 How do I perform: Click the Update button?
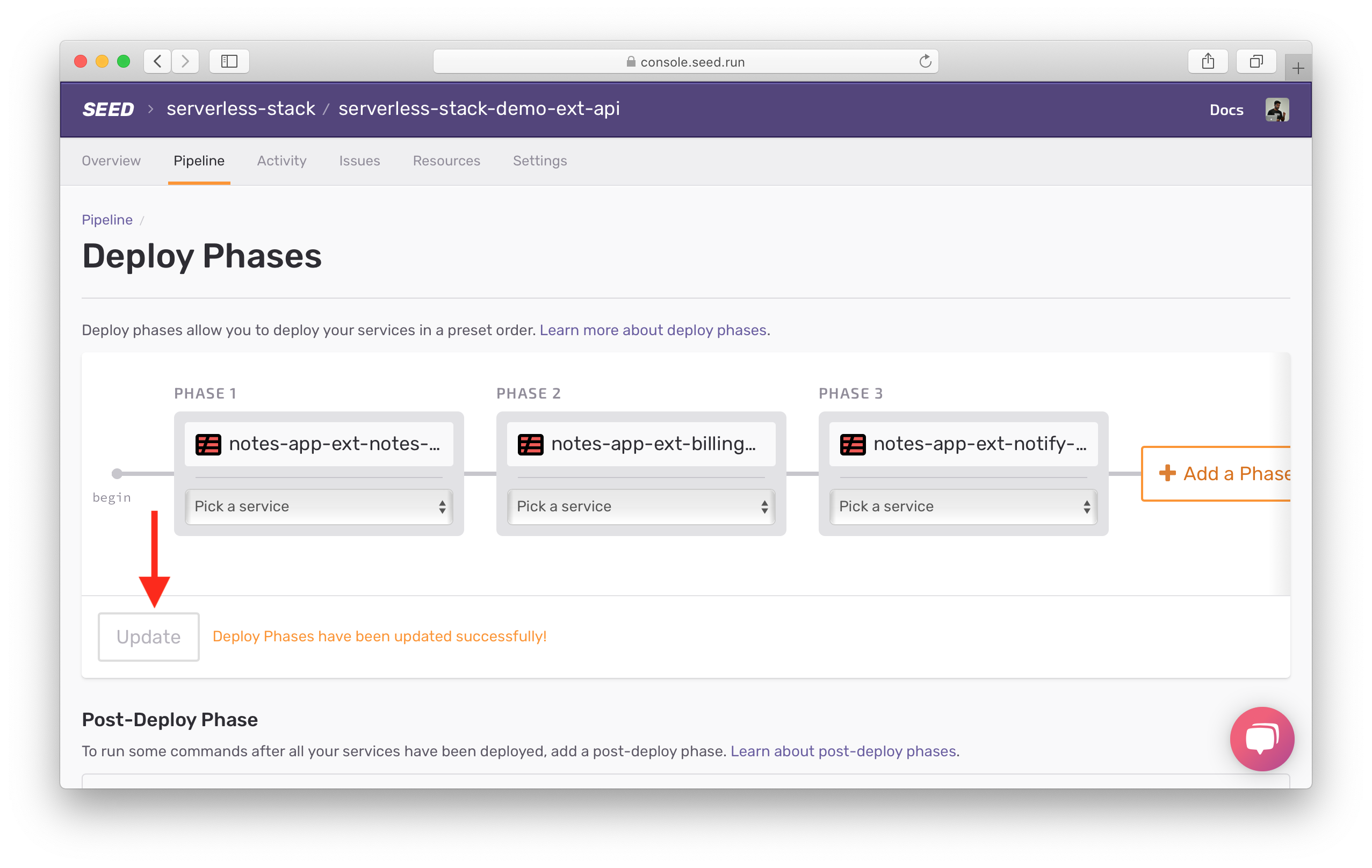(x=148, y=635)
